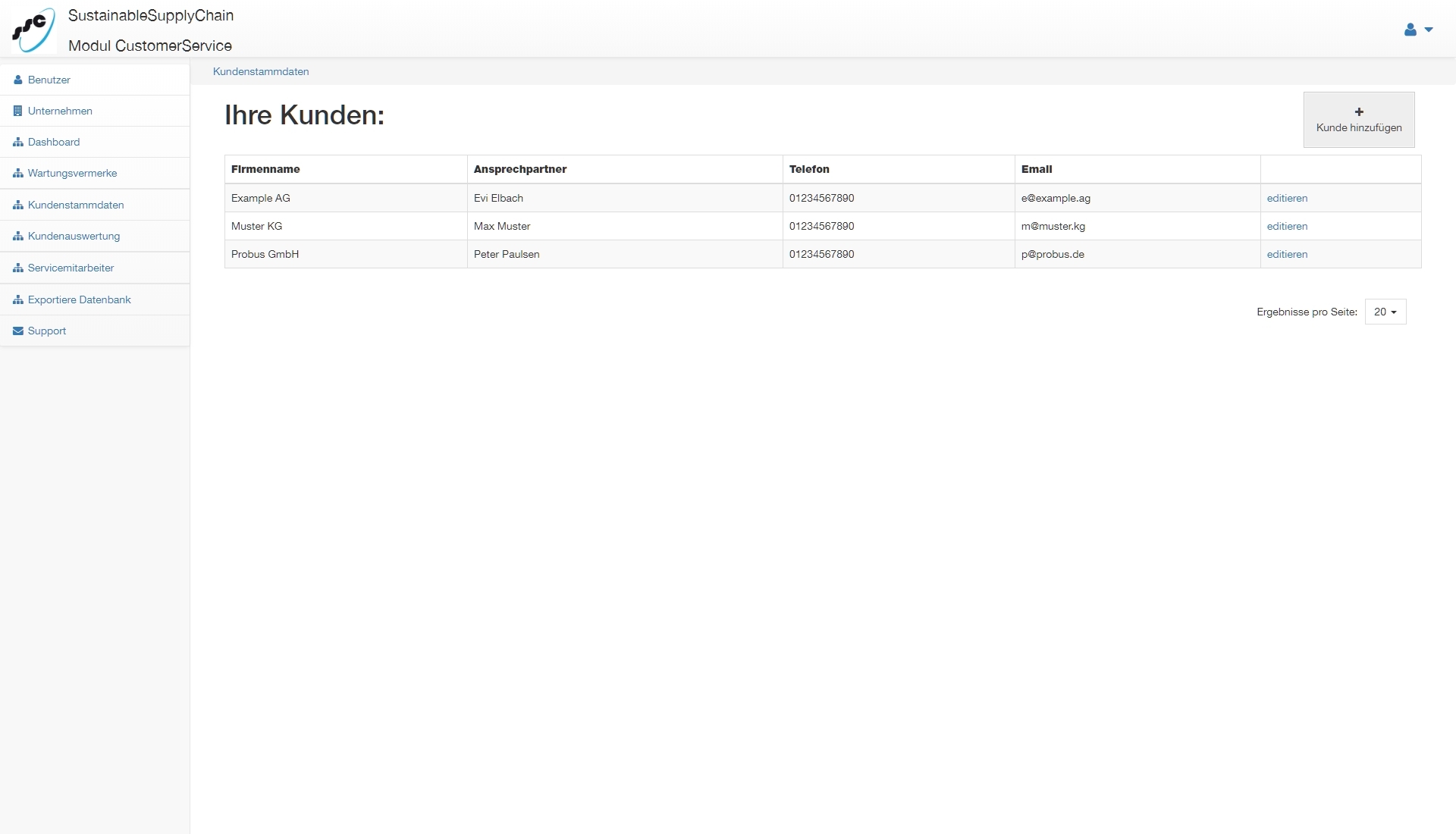This screenshot has height=834, width=1456.
Task: Open Kundenstammdaten in sidebar menu
Action: 76,205
